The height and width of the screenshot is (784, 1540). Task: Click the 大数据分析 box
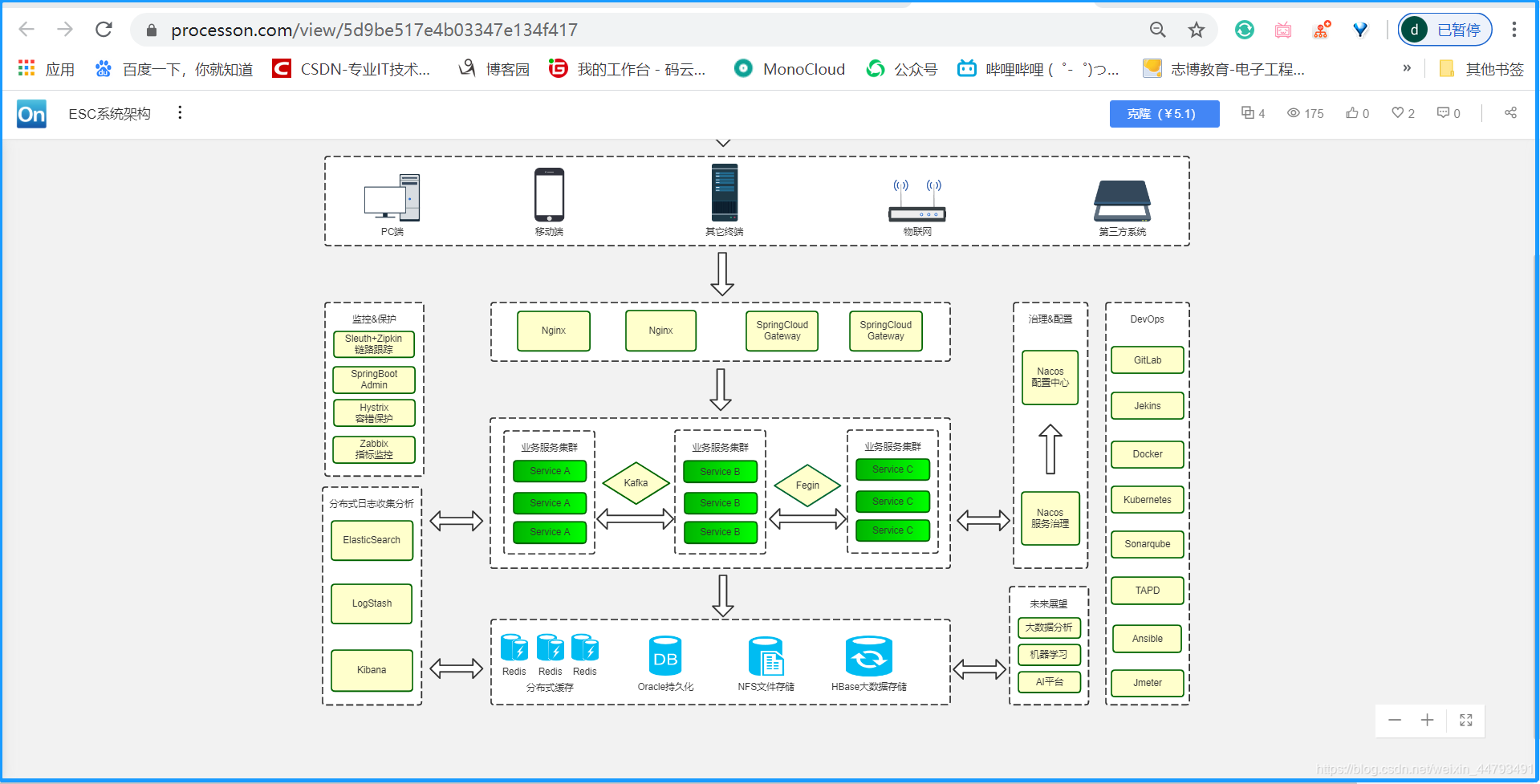click(x=1050, y=628)
